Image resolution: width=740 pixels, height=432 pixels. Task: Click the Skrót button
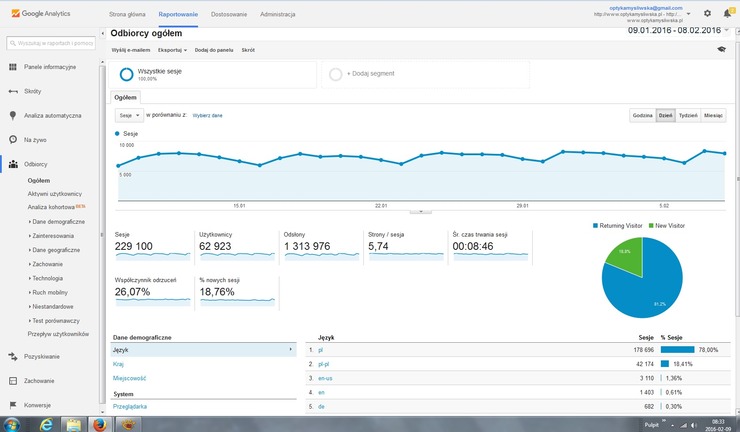[x=248, y=50]
